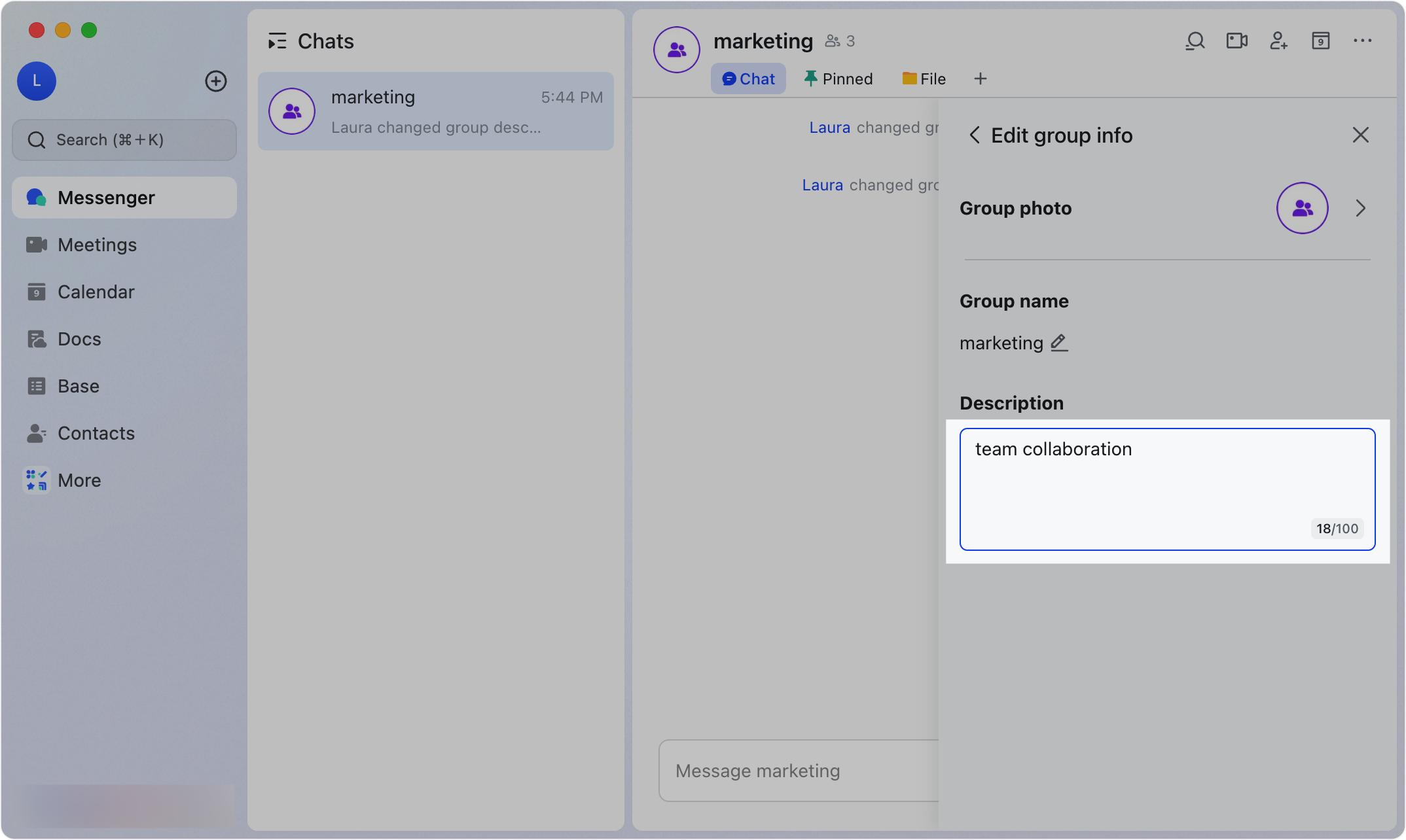Click first Laura link in chat

pos(830,128)
